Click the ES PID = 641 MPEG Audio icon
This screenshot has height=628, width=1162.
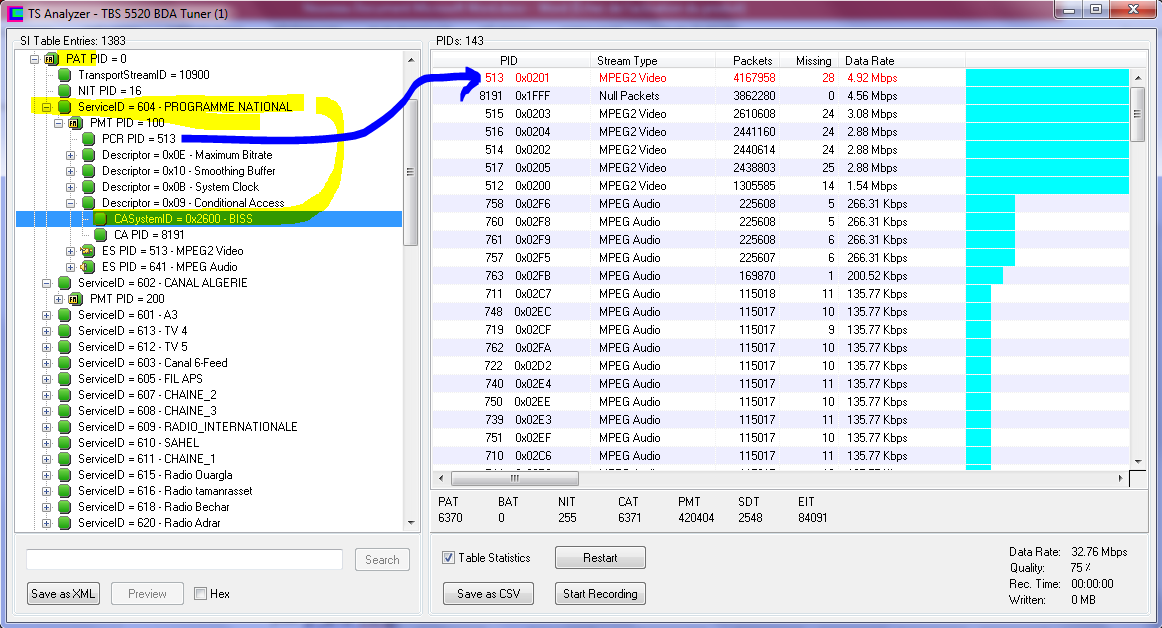(87, 267)
